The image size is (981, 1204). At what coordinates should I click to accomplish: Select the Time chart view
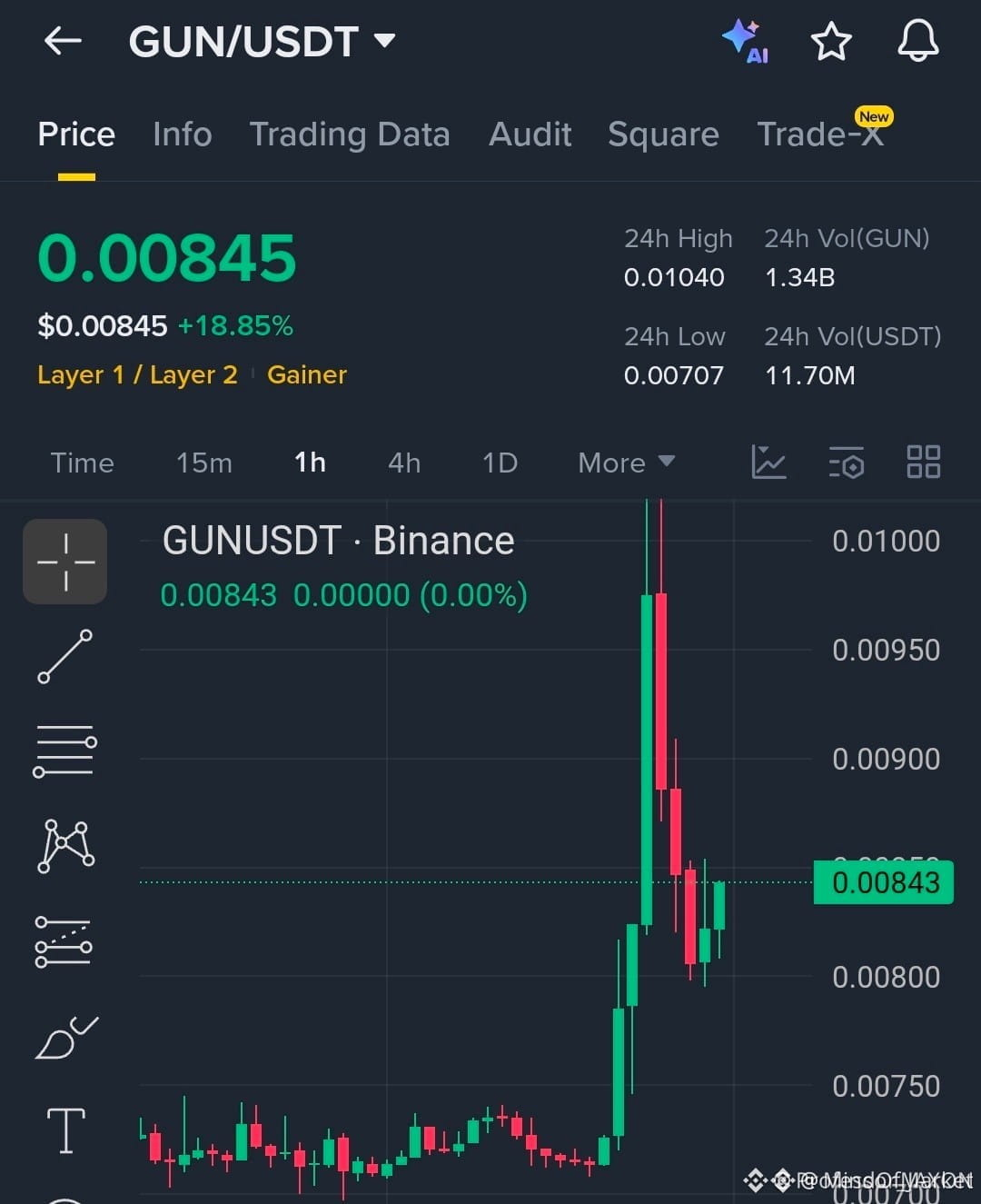tap(82, 463)
